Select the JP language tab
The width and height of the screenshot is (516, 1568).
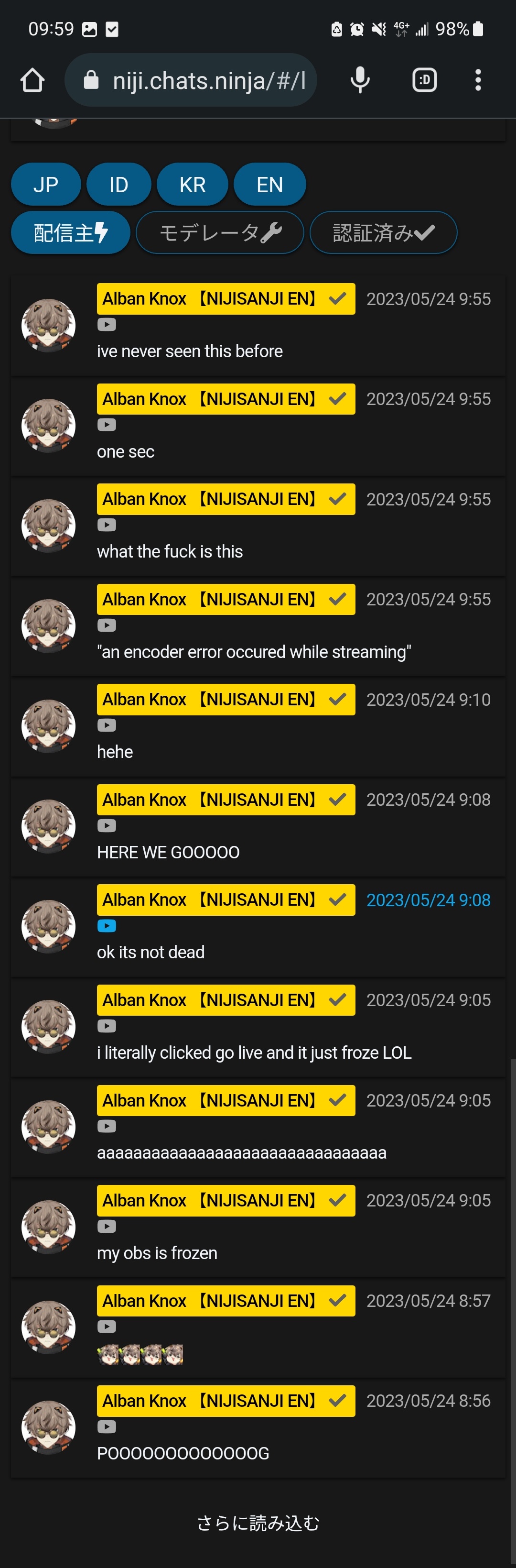pos(46,185)
